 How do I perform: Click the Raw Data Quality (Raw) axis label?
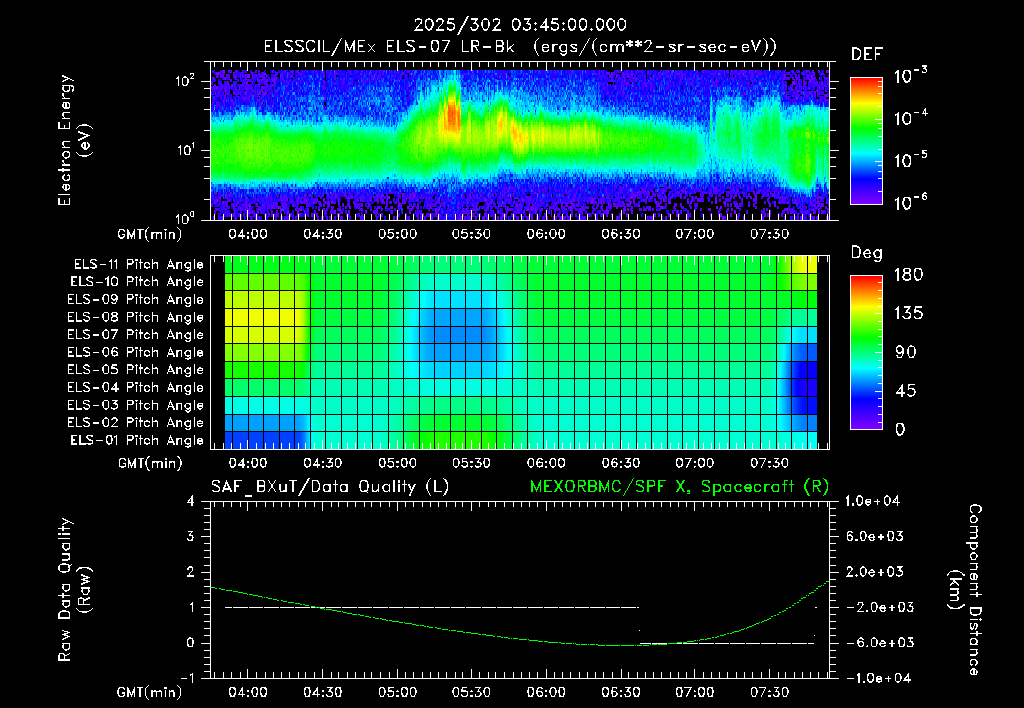(74, 590)
